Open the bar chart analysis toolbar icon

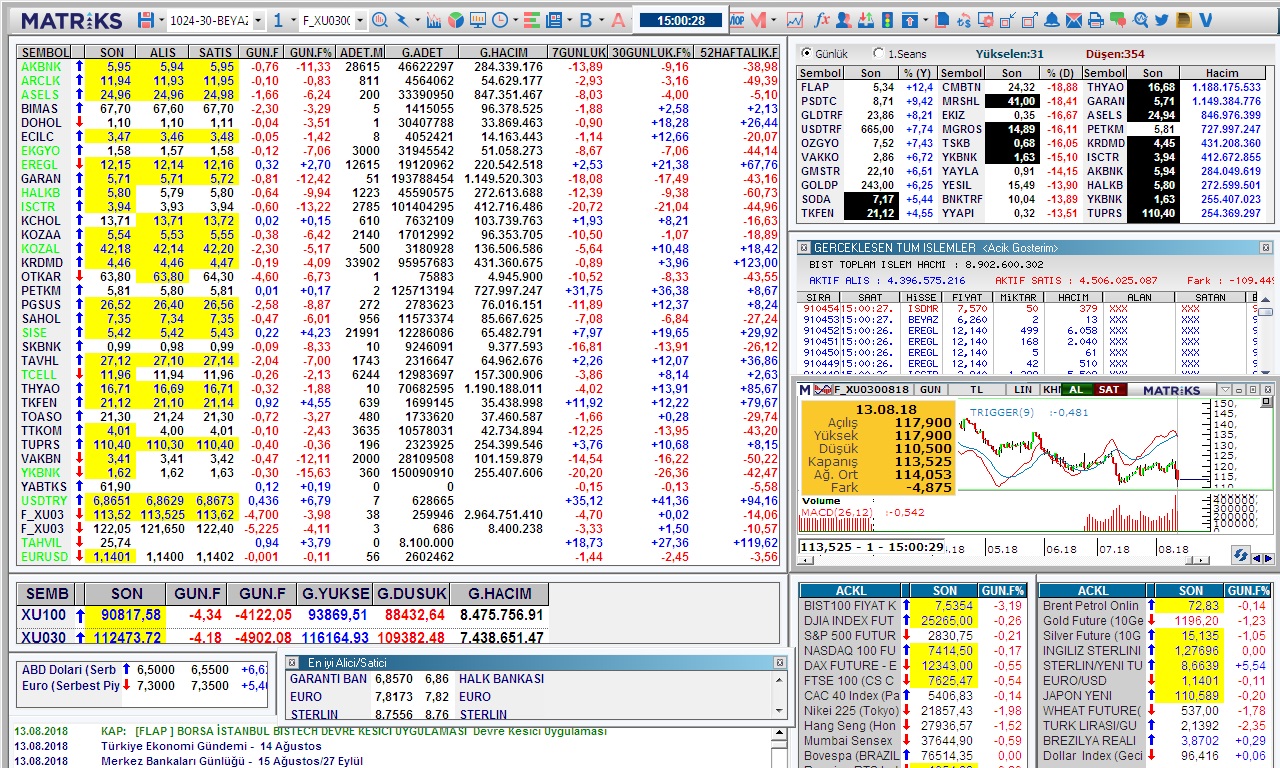point(433,20)
